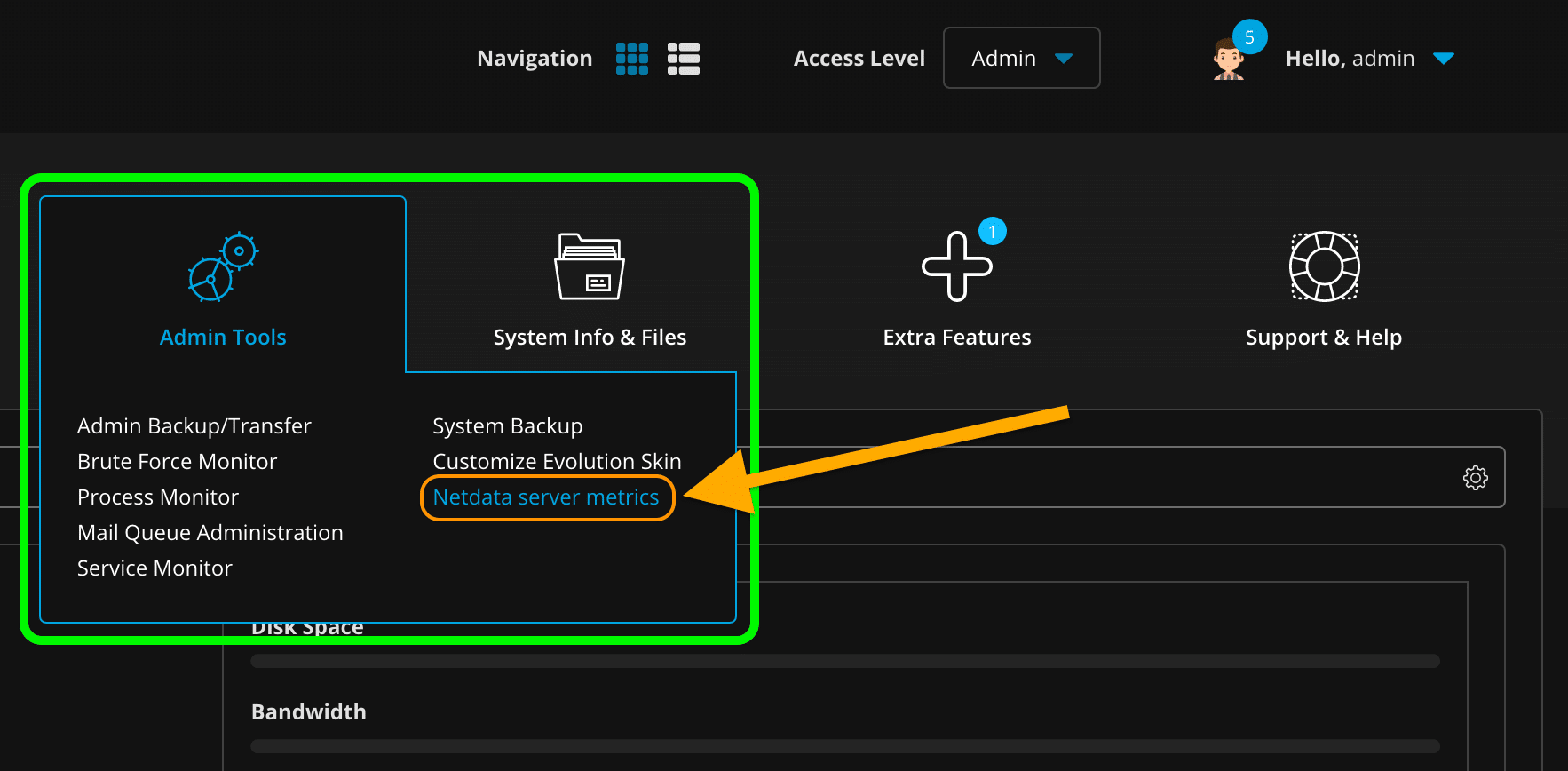Click the Extra Features badge showing 1

click(993, 232)
